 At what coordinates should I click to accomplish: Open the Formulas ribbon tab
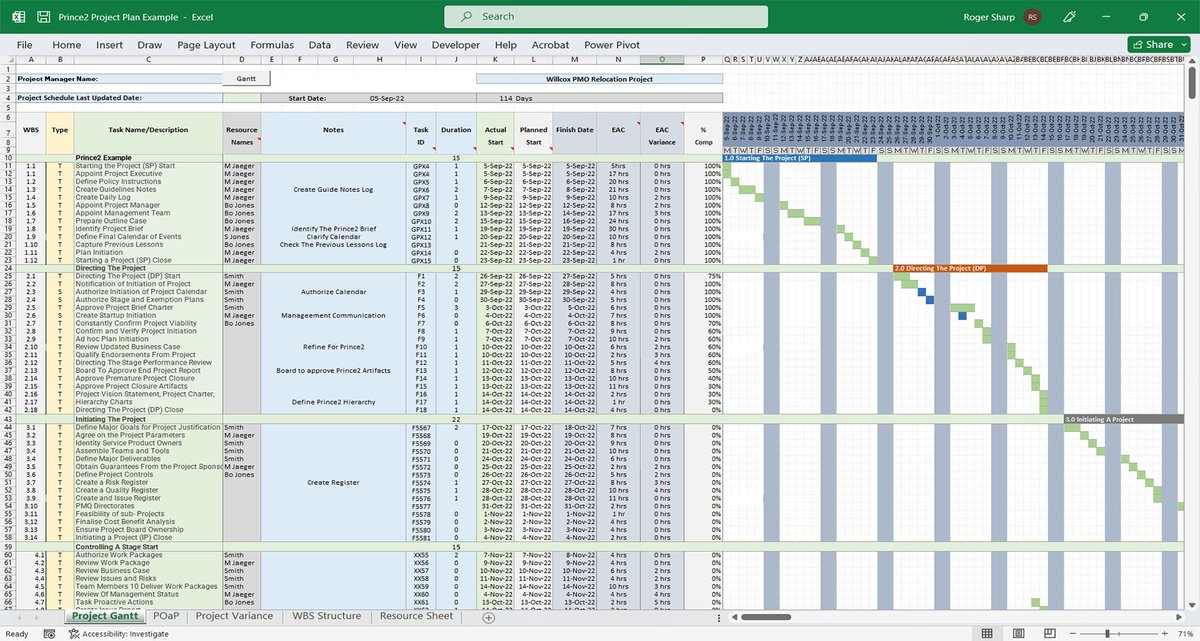point(272,45)
